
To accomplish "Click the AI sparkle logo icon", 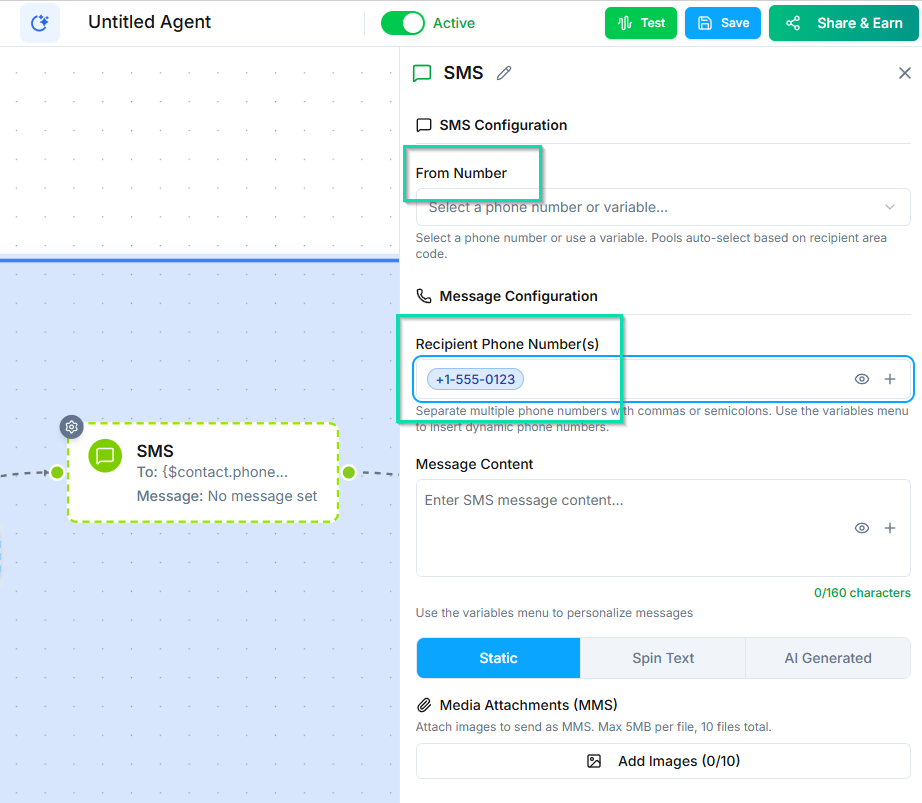I will pyautogui.click(x=40, y=23).
